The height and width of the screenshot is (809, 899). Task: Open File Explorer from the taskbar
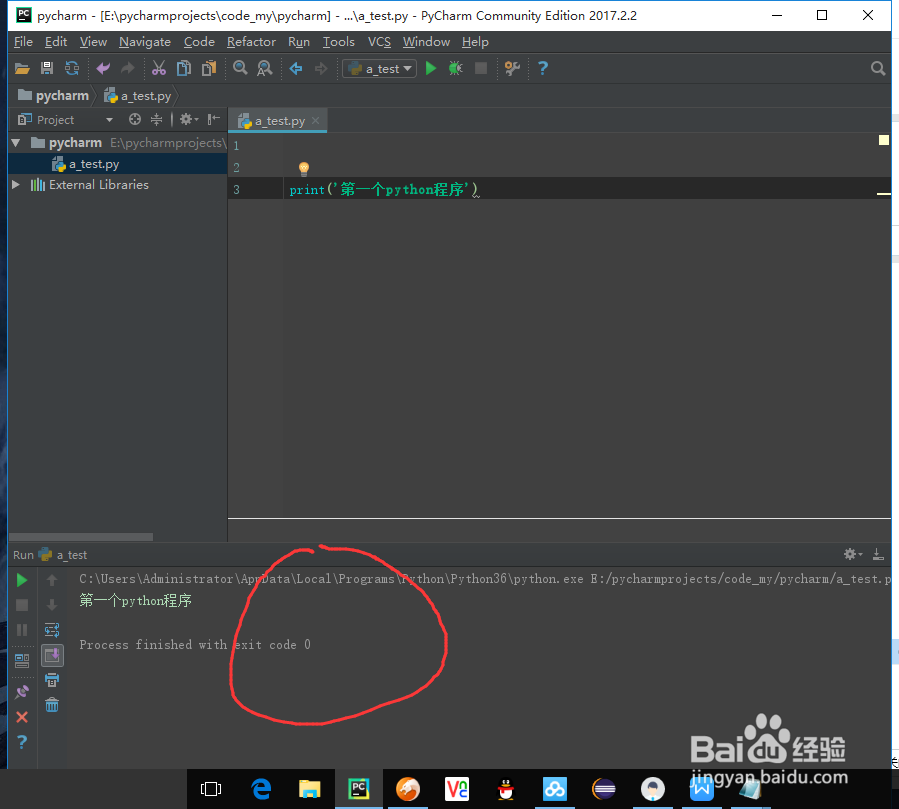point(310,790)
